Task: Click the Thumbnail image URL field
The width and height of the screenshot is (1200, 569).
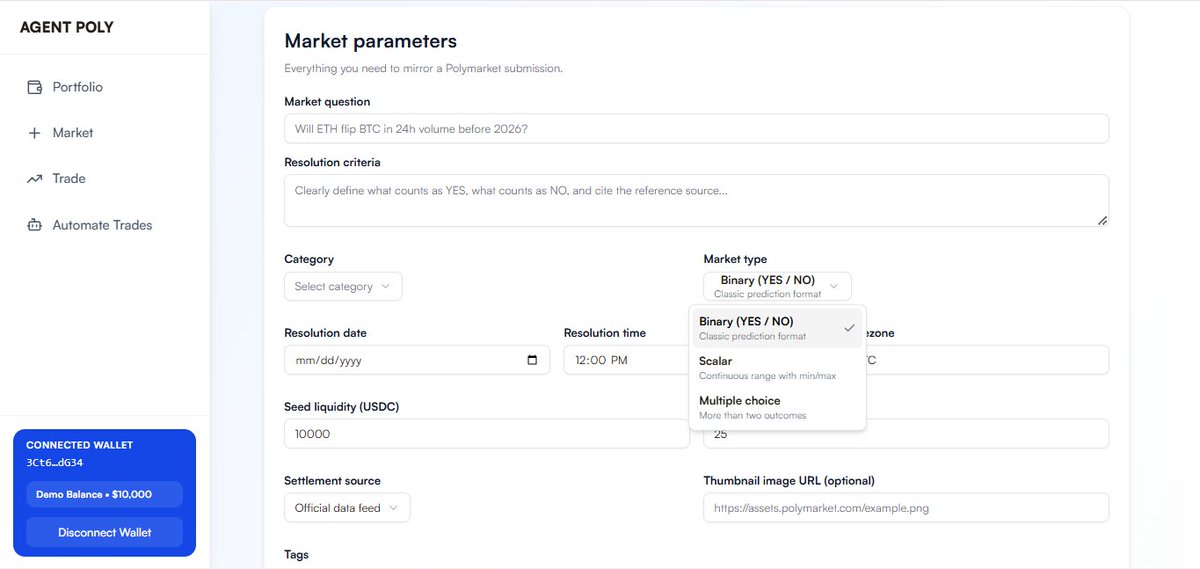Action: coord(906,508)
